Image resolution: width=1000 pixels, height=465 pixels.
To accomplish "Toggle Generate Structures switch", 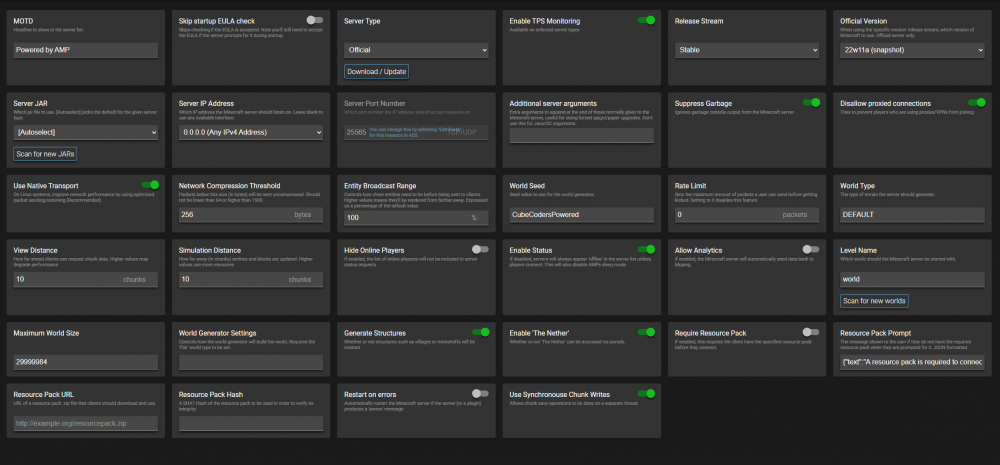I will pos(480,332).
